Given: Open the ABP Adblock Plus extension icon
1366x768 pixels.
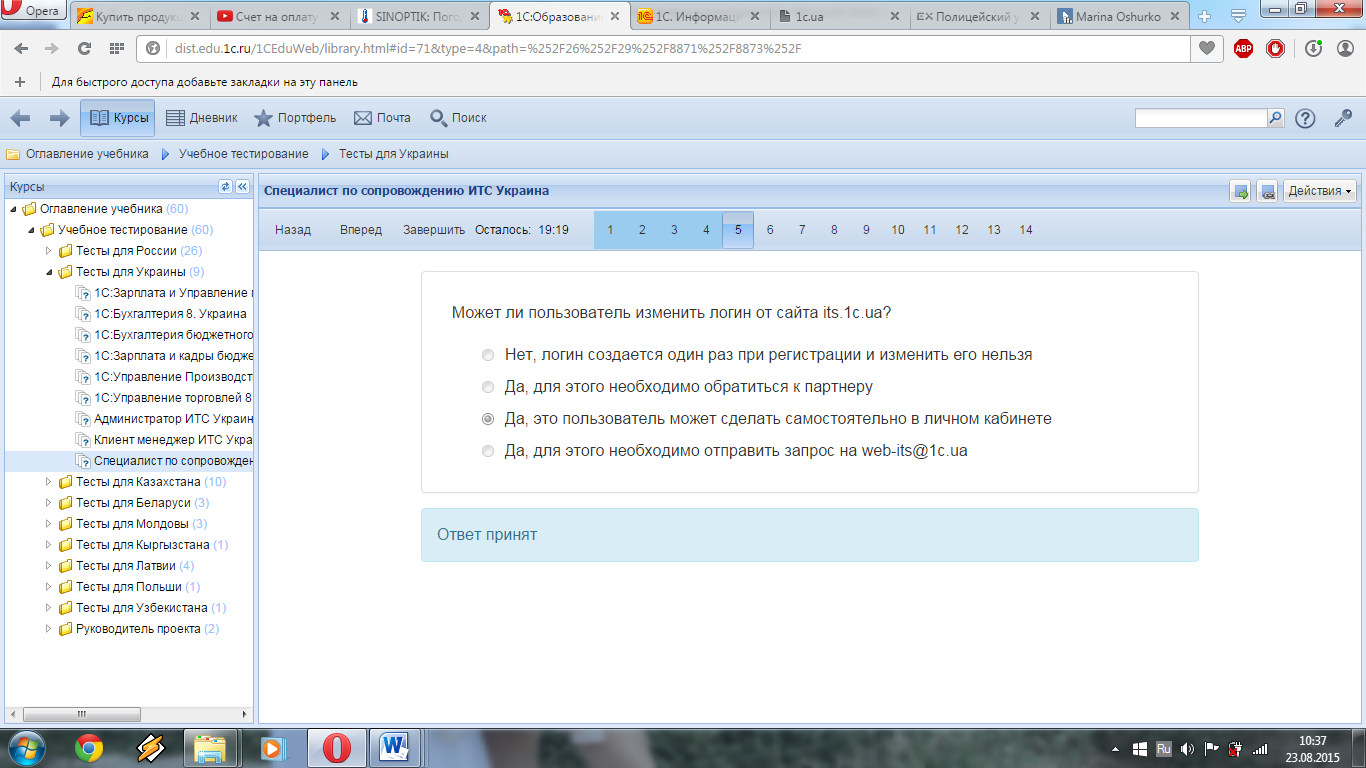Looking at the screenshot, I should click(1243, 48).
